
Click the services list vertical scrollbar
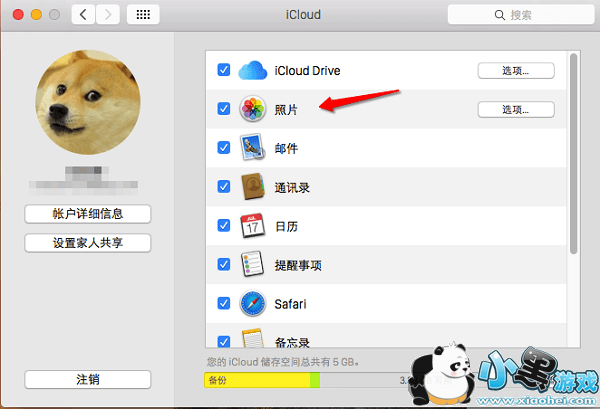[573, 153]
